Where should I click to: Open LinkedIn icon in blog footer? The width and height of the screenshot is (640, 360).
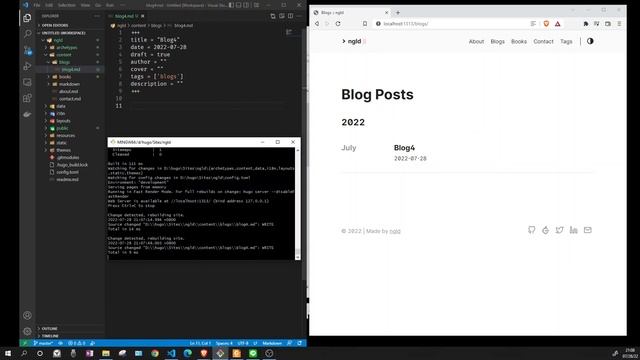573,230
